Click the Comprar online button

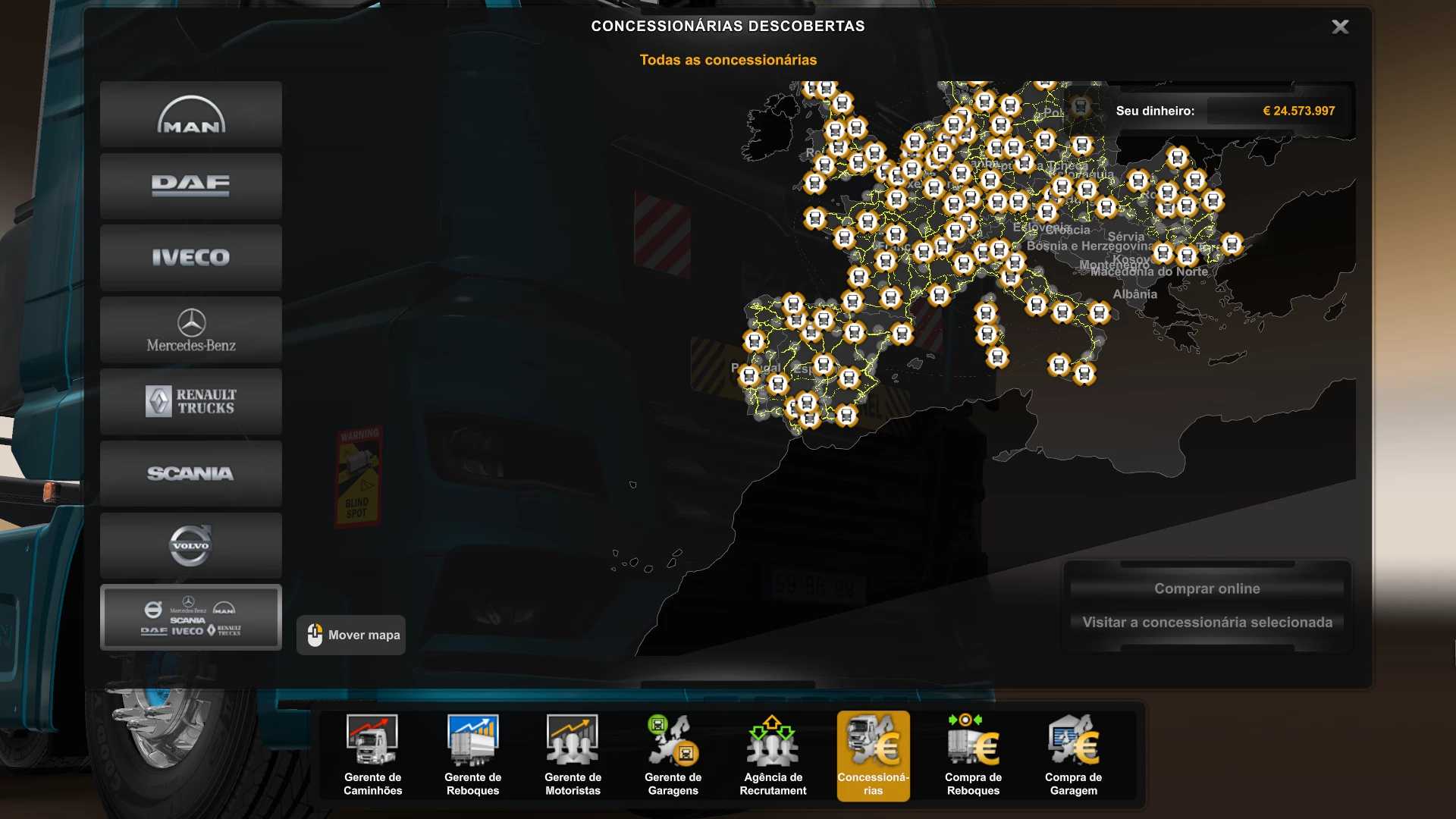coord(1207,588)
